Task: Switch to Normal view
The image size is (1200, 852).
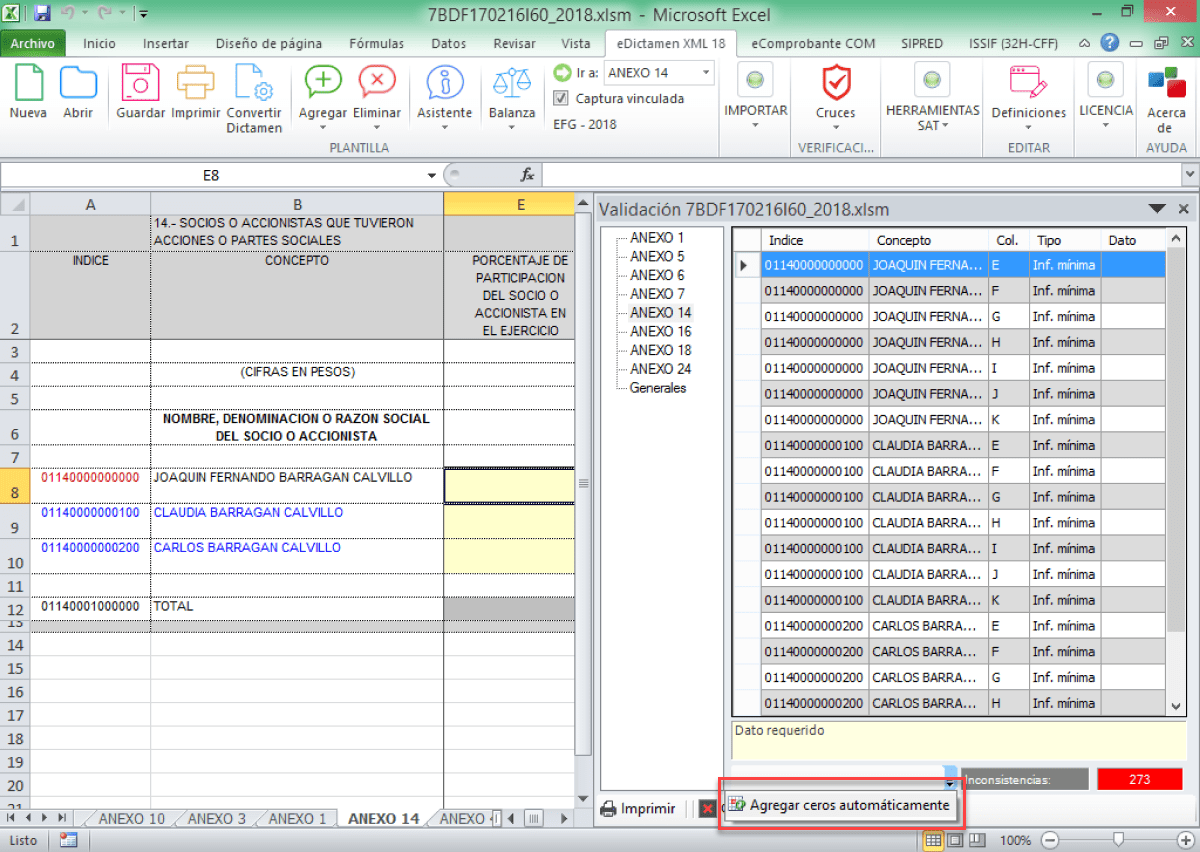Action: pyautogui.click(x=933, y=840)
